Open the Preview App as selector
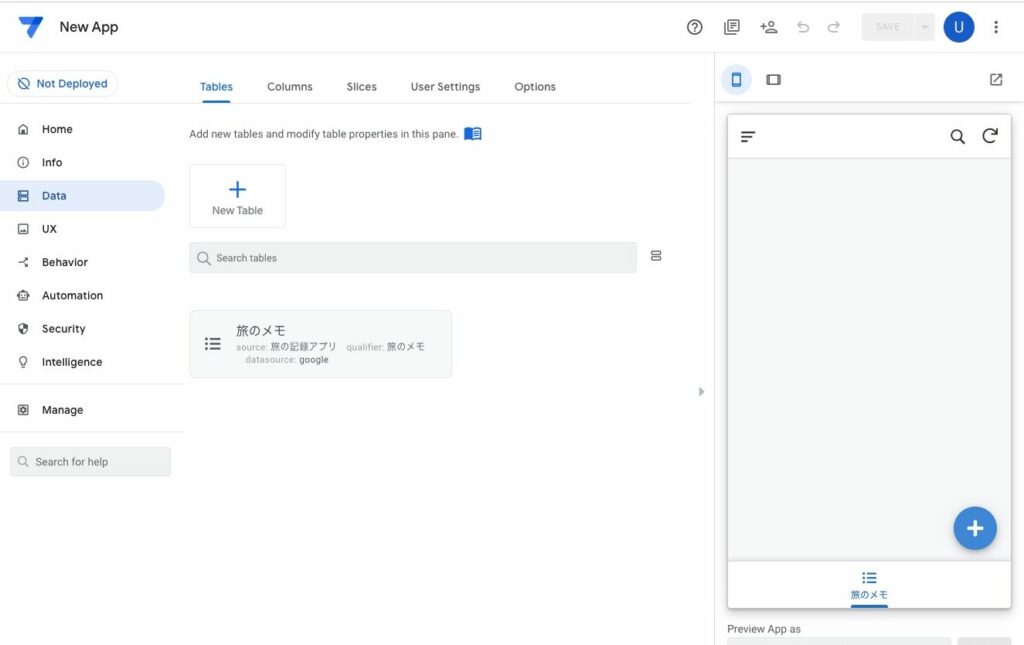The image size is (1024, 645). [838, 641]
